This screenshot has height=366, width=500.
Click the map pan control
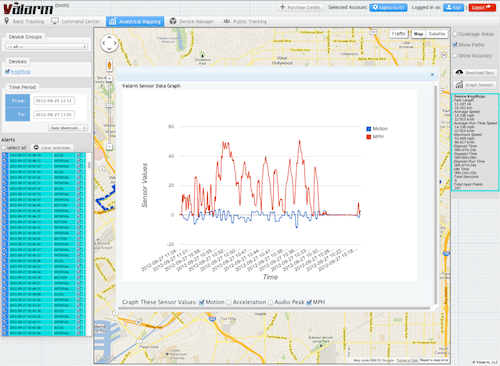(x=109, y=43)
